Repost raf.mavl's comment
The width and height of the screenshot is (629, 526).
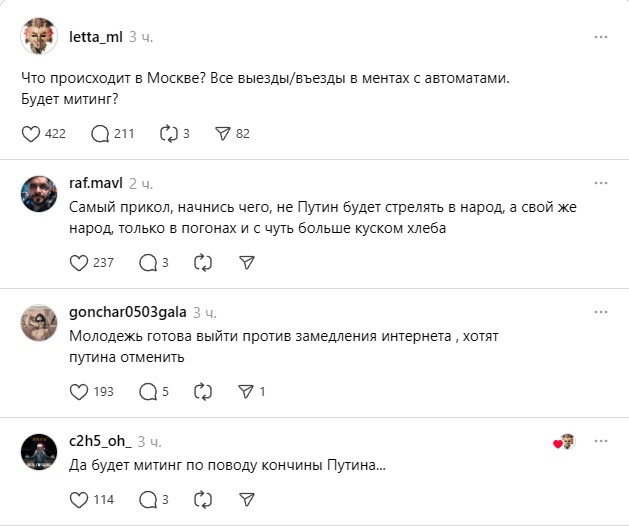coord(203,262)
